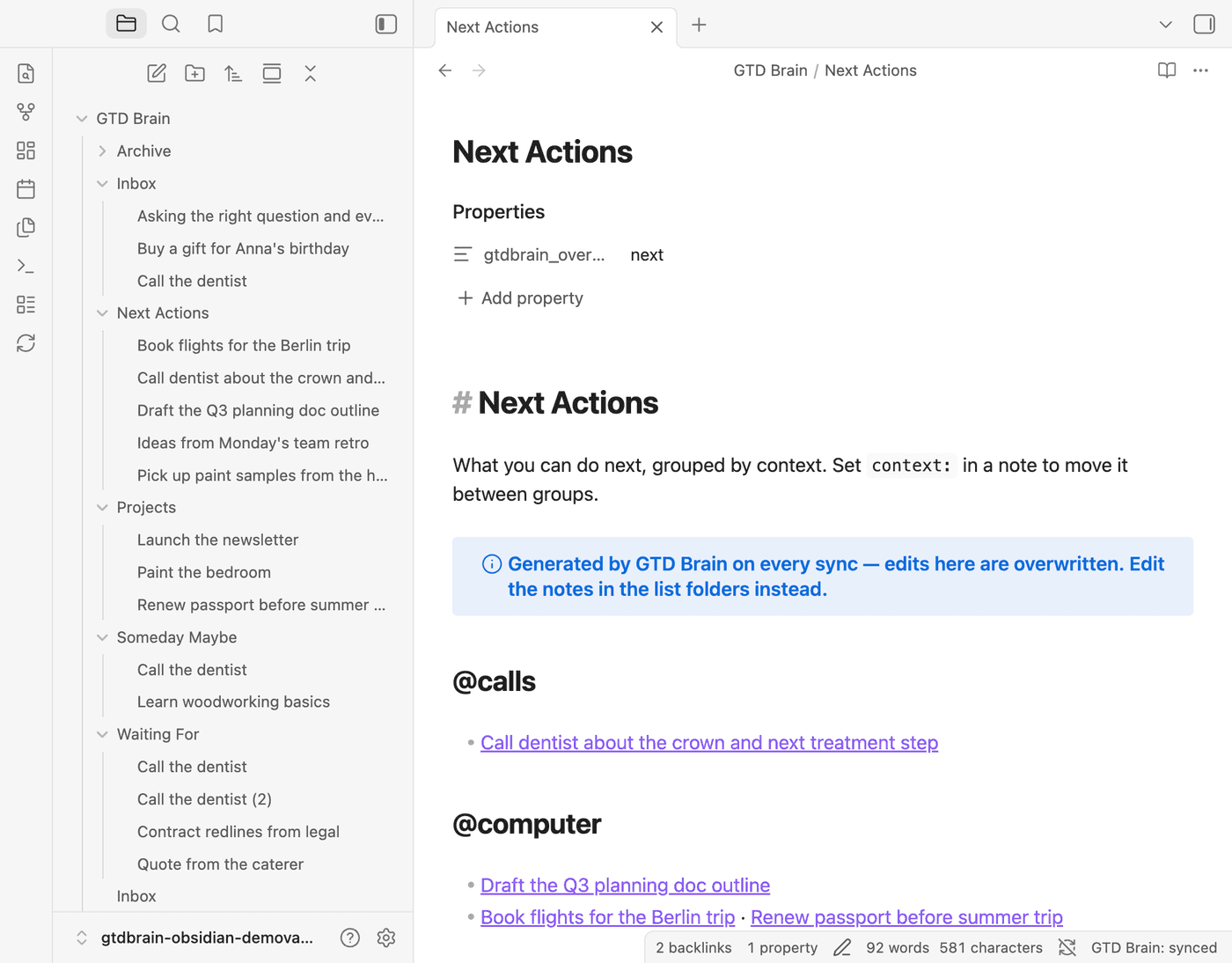Open the bookmarks panel icon
The height and width of the screenshot is (963, 1232).
(216, 24)
